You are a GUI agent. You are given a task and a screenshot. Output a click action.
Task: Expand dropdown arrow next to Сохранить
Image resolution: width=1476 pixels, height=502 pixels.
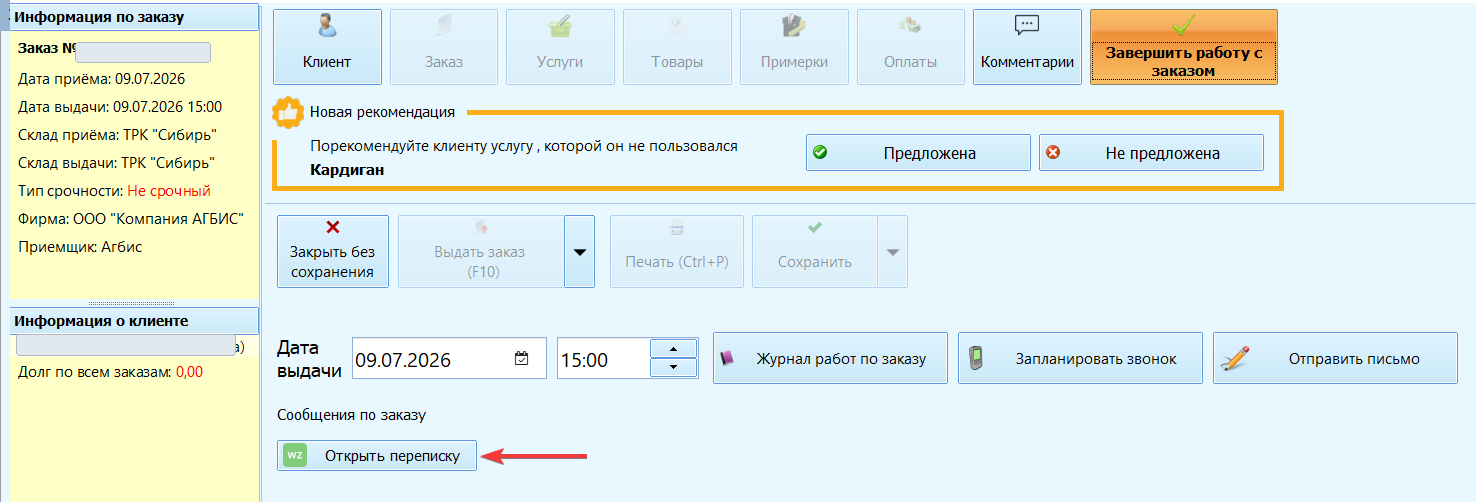(893, 251)
